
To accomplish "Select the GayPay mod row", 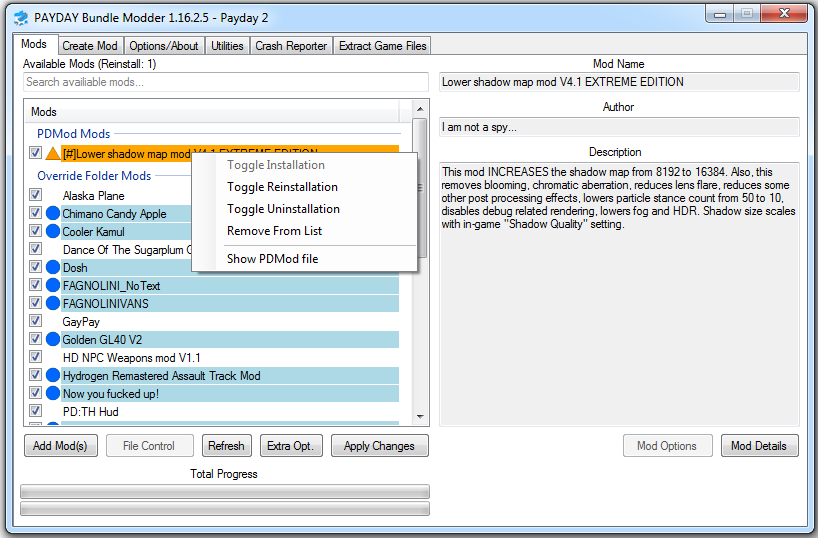I will click(230, 321).
